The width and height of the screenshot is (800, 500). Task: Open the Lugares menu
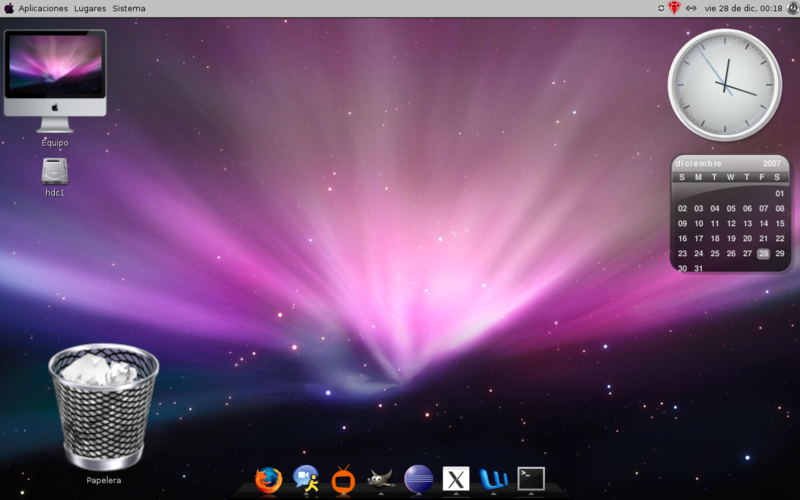(90, 8)
